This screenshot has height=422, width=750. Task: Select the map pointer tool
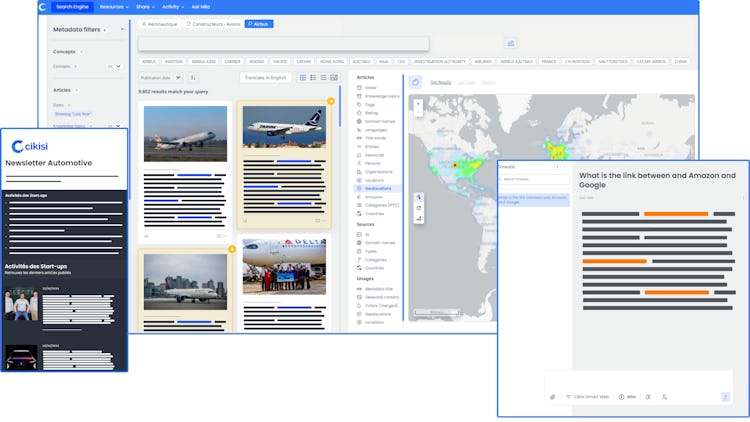click(x=419, y=197)
